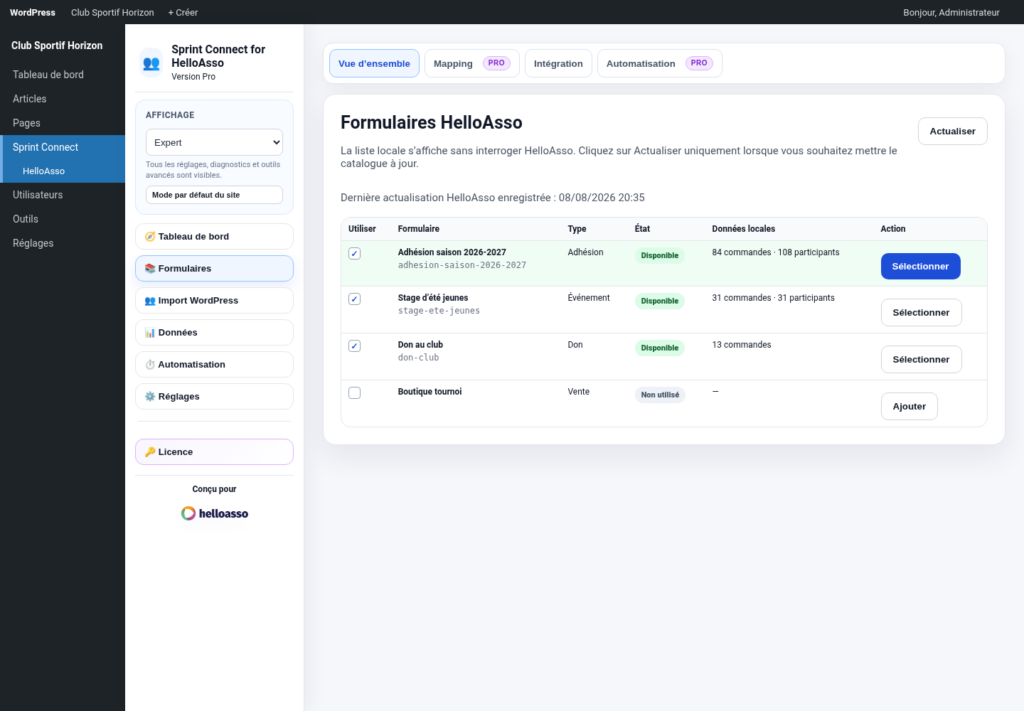
Task: Open Réglages in WordPress admin menu
Action: coord(33,243)
